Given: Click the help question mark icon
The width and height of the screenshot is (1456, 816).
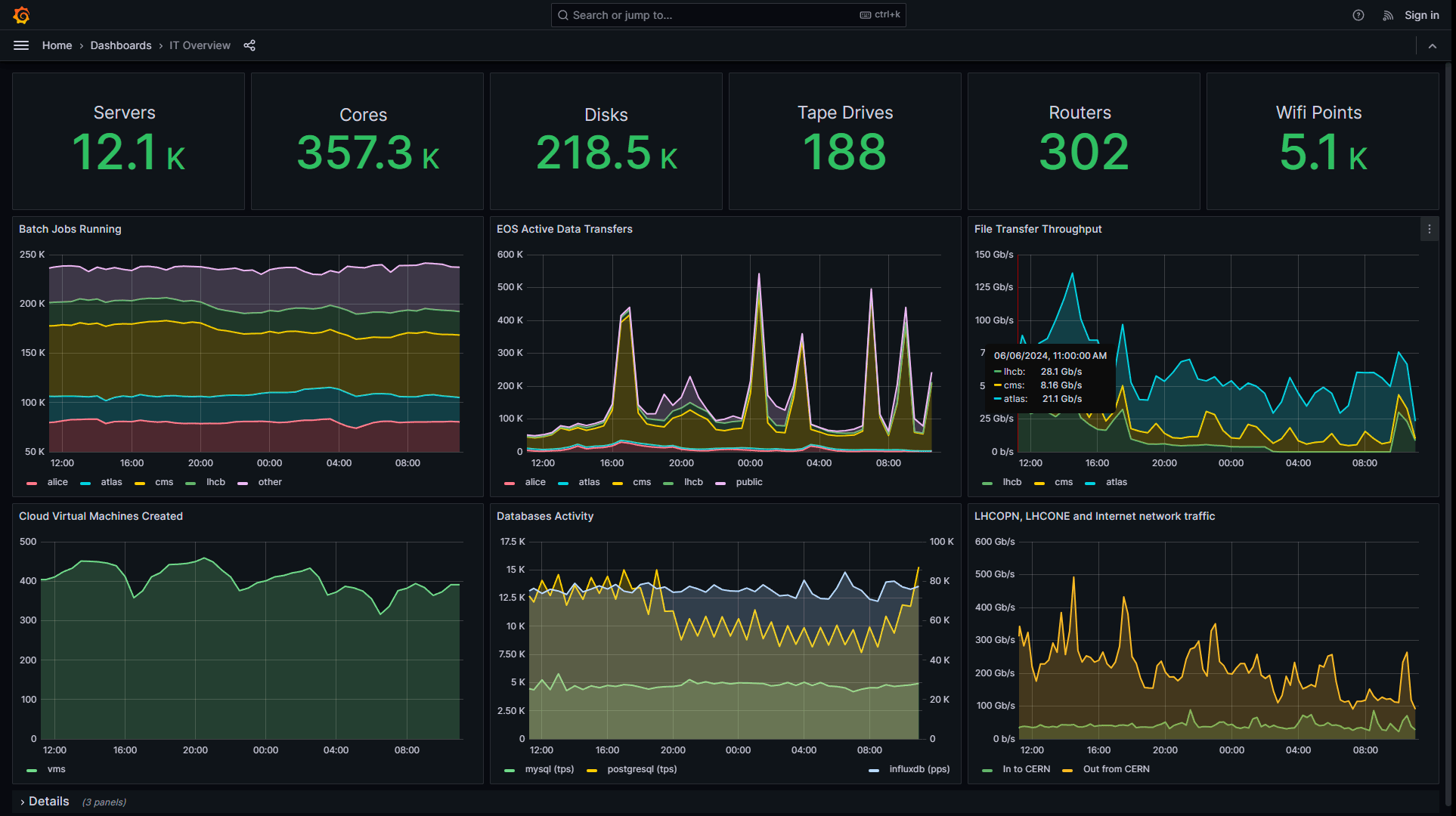Looking at the screenshot, I should point(1358,15).
